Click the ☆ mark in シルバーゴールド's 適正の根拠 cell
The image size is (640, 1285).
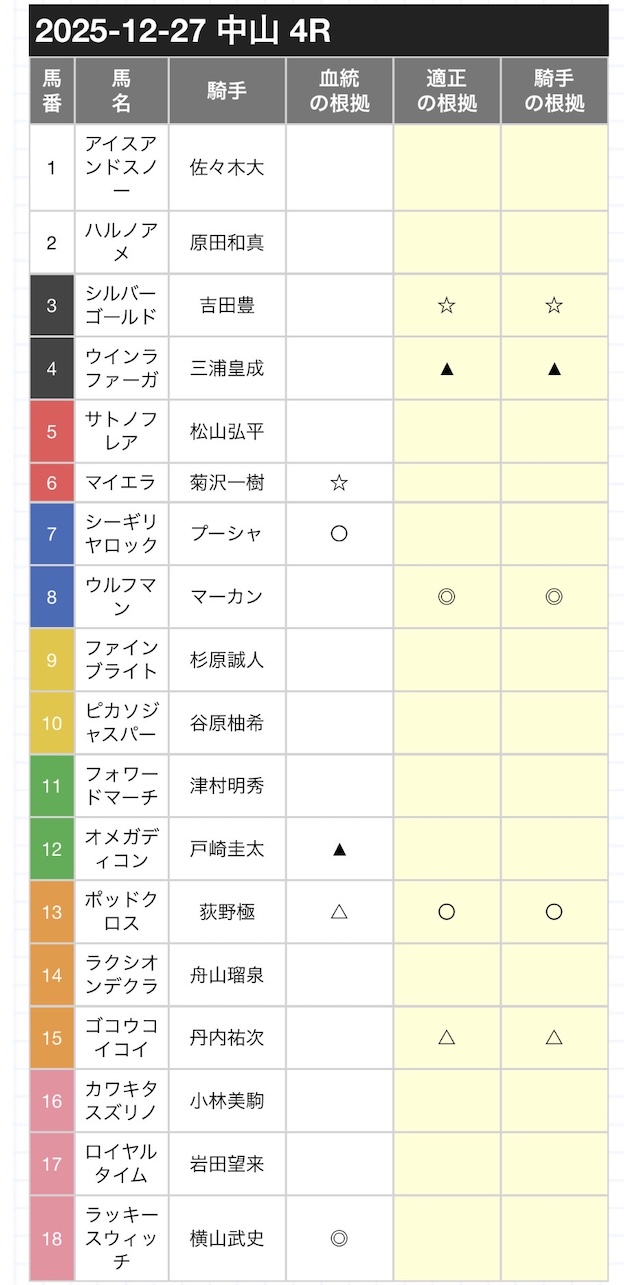[x=447, y=306]
